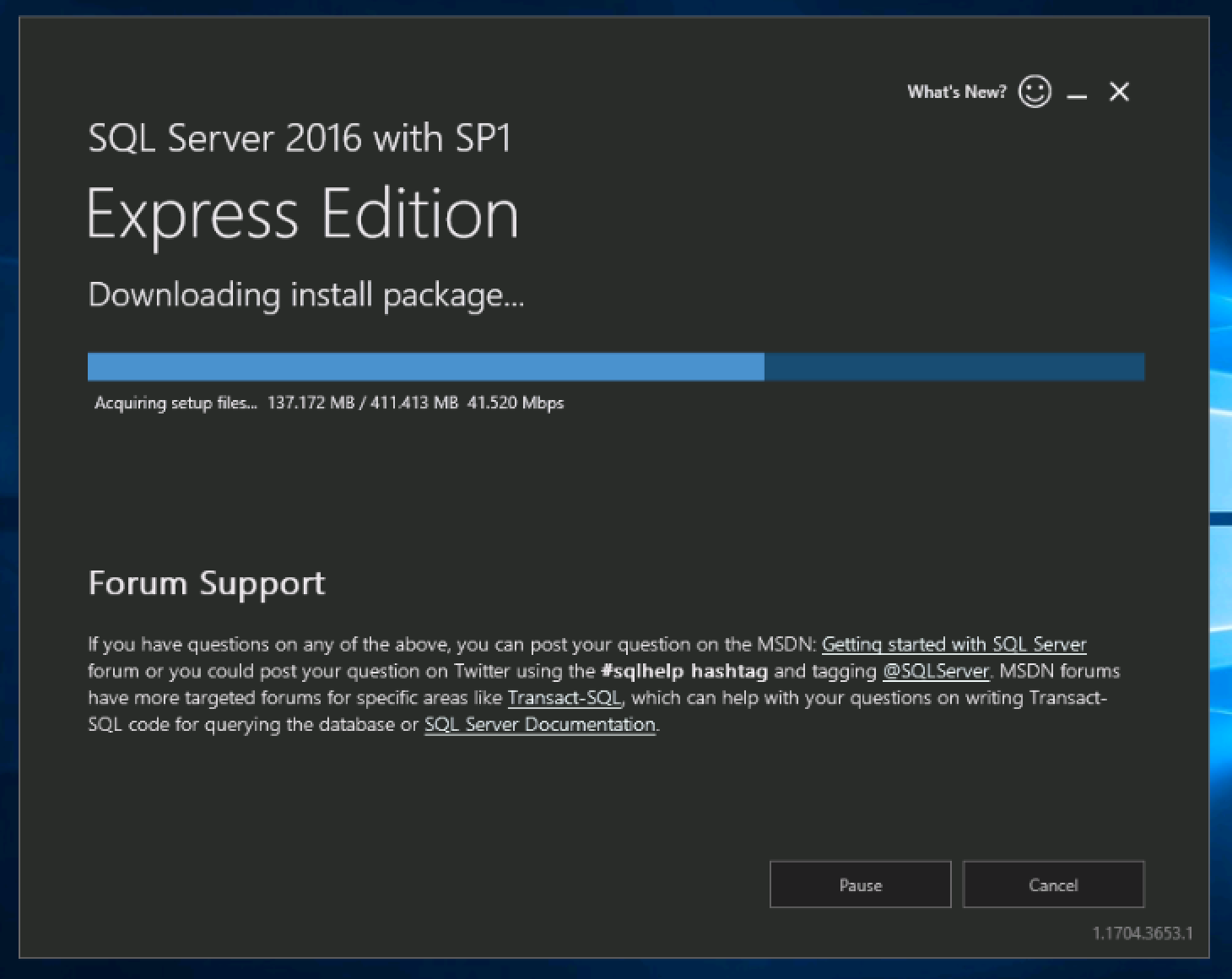
Task: Click the installer version number 1.1704.3653.1
Action: click(x=1143, y=933)
